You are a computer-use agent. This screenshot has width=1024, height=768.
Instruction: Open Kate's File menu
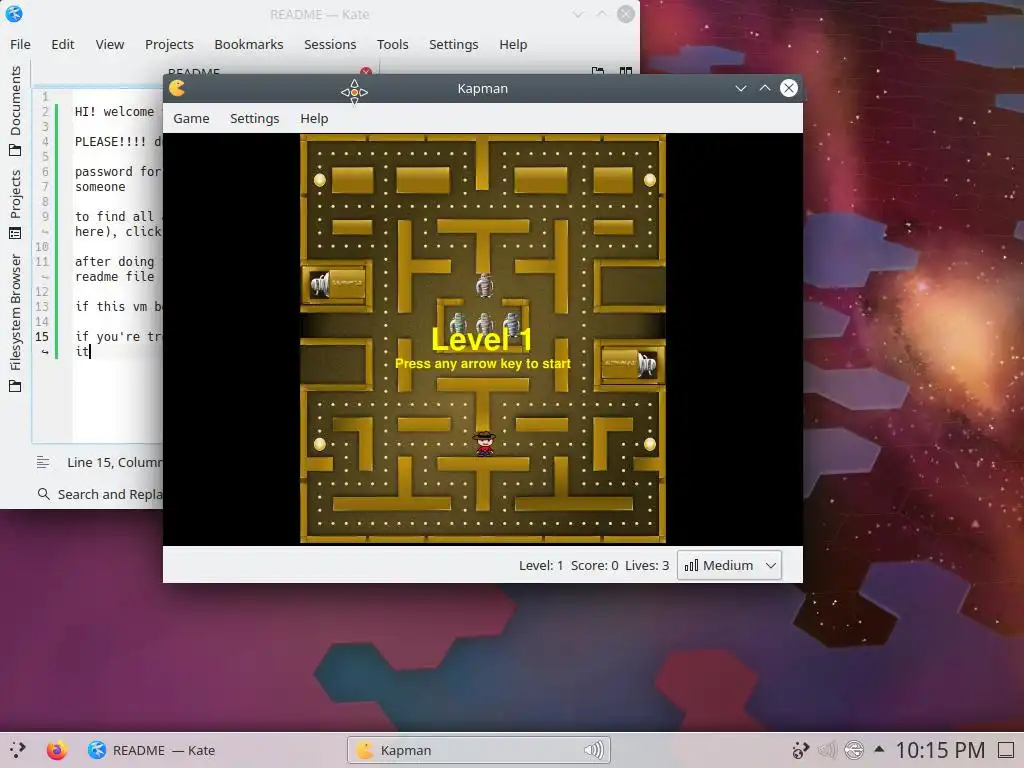(x=20, y=44)
